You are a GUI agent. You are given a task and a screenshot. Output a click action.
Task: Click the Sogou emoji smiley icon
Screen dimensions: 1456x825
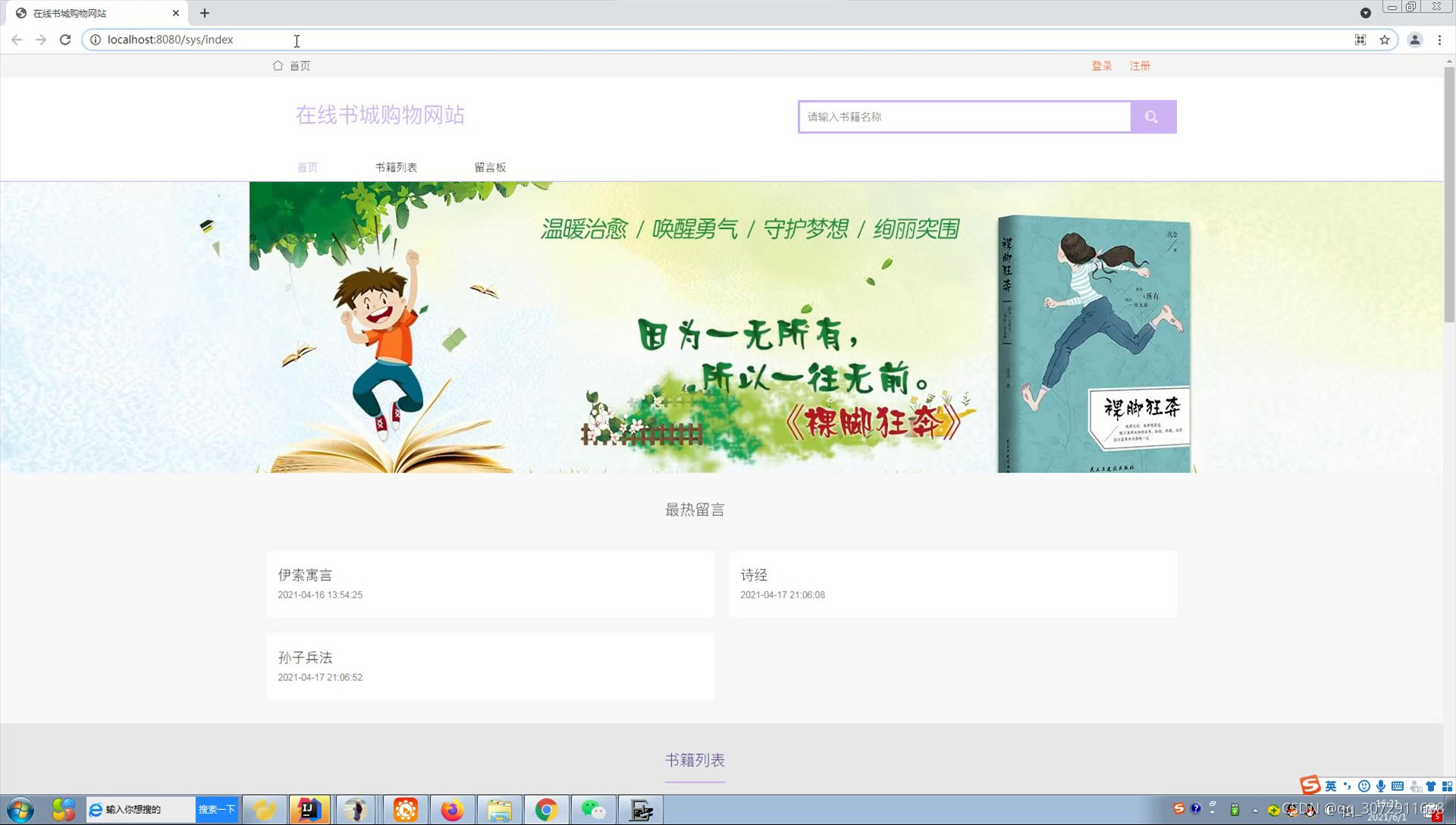[1364, 786]
